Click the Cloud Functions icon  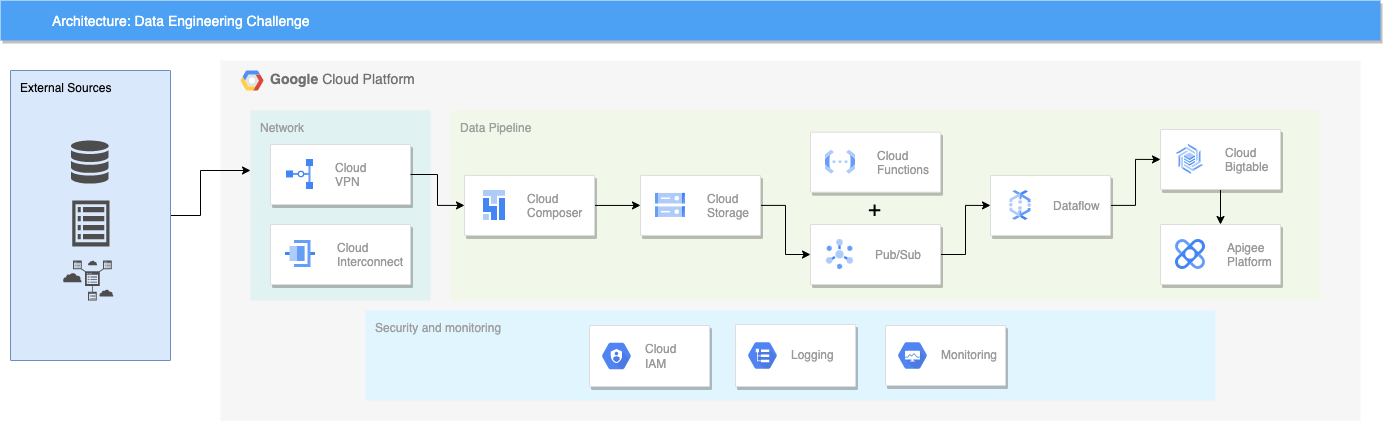coord(839,162)
